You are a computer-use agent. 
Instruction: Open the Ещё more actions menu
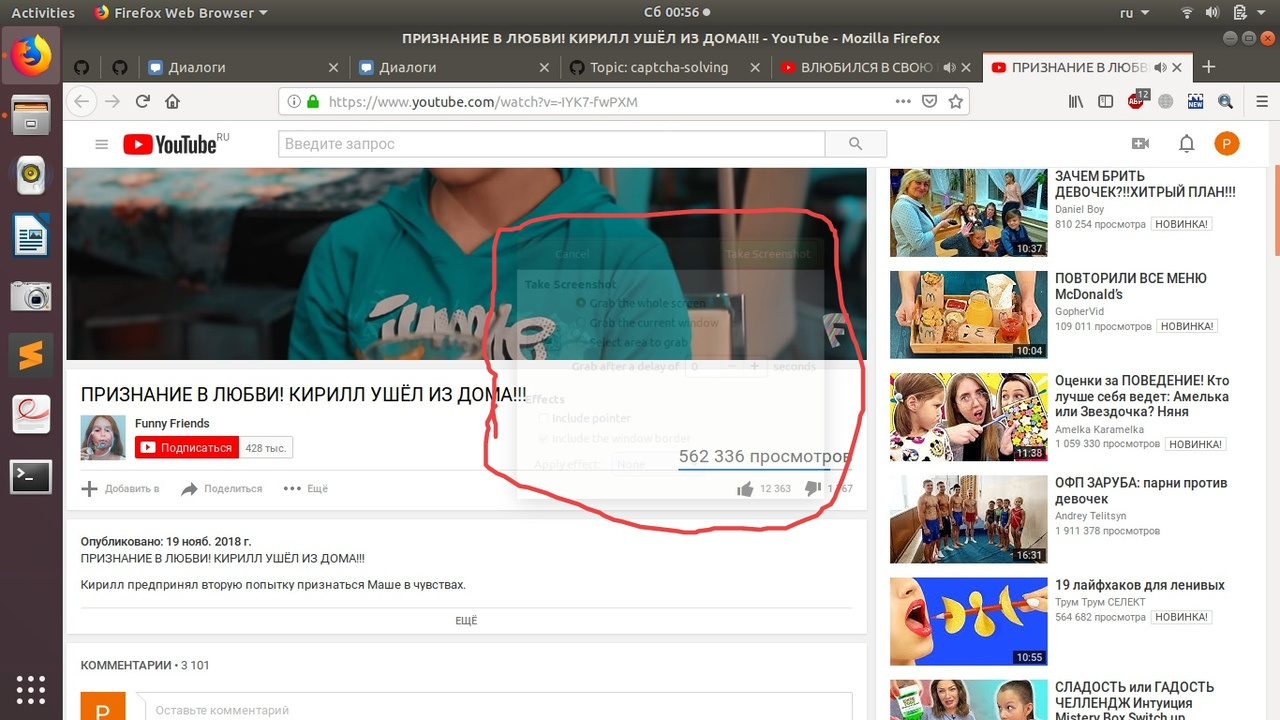click(305, 489)
